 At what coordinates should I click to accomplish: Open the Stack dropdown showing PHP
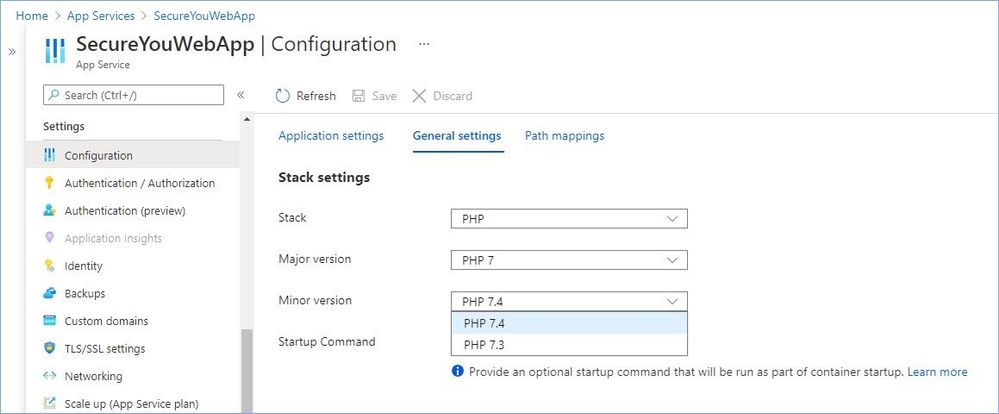coord(569,218)
